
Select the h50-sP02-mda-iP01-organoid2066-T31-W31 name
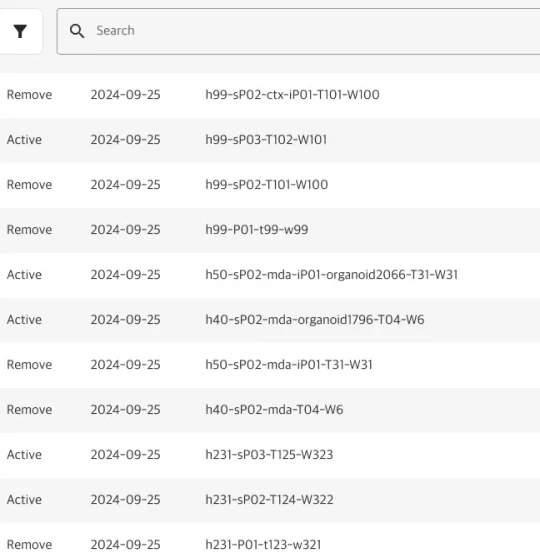331,275
